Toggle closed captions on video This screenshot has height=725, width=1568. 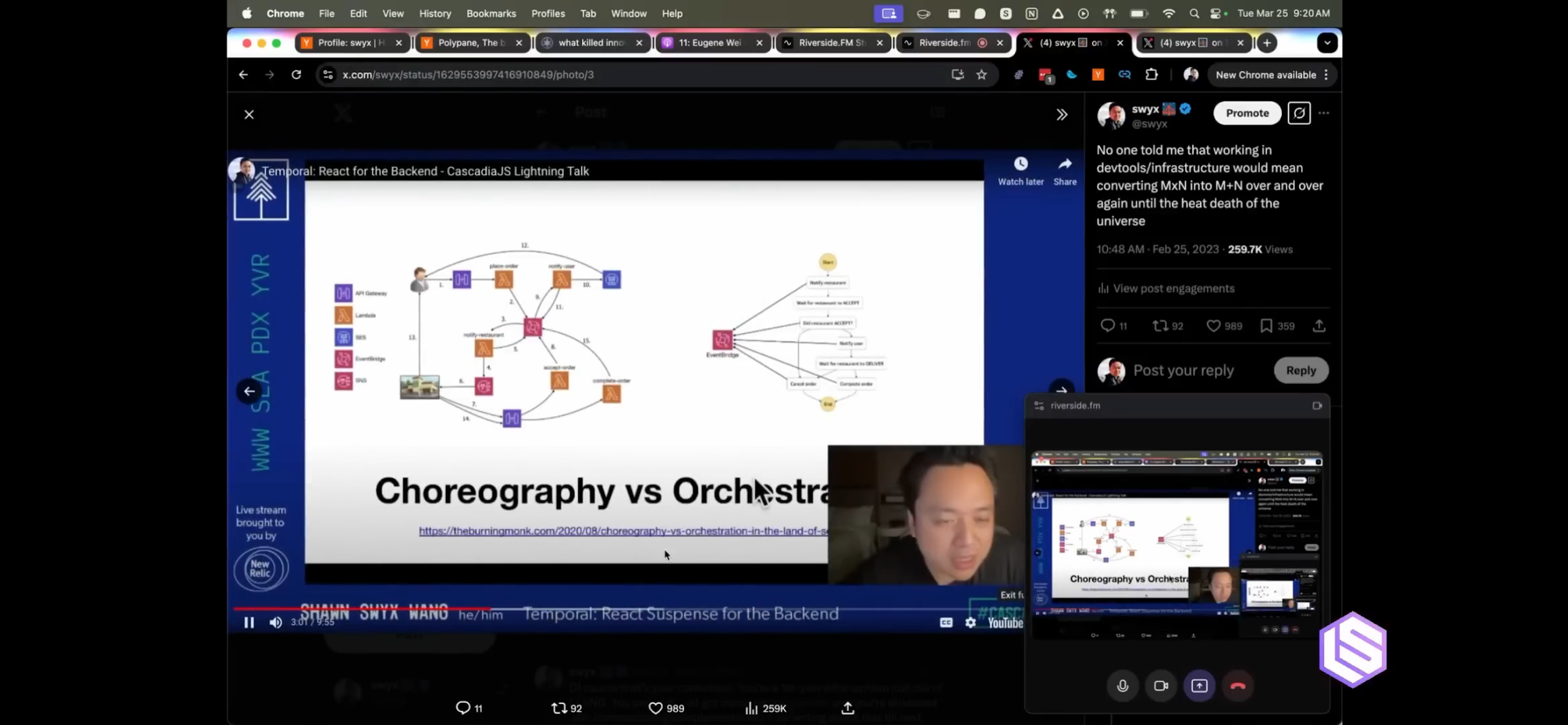point(946,622)
